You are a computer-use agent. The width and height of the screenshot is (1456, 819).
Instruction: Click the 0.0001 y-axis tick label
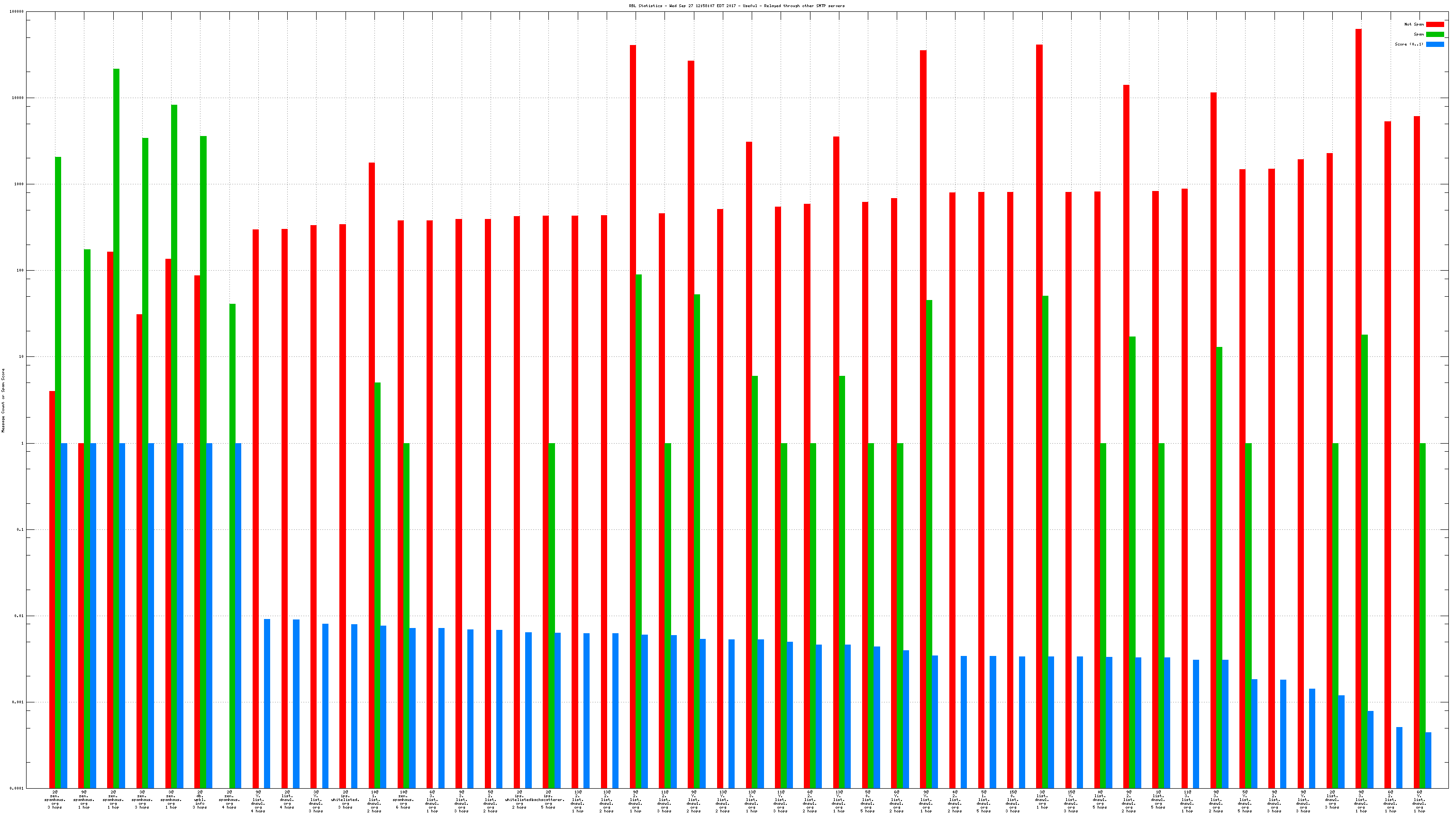click(x=17, y=788)
